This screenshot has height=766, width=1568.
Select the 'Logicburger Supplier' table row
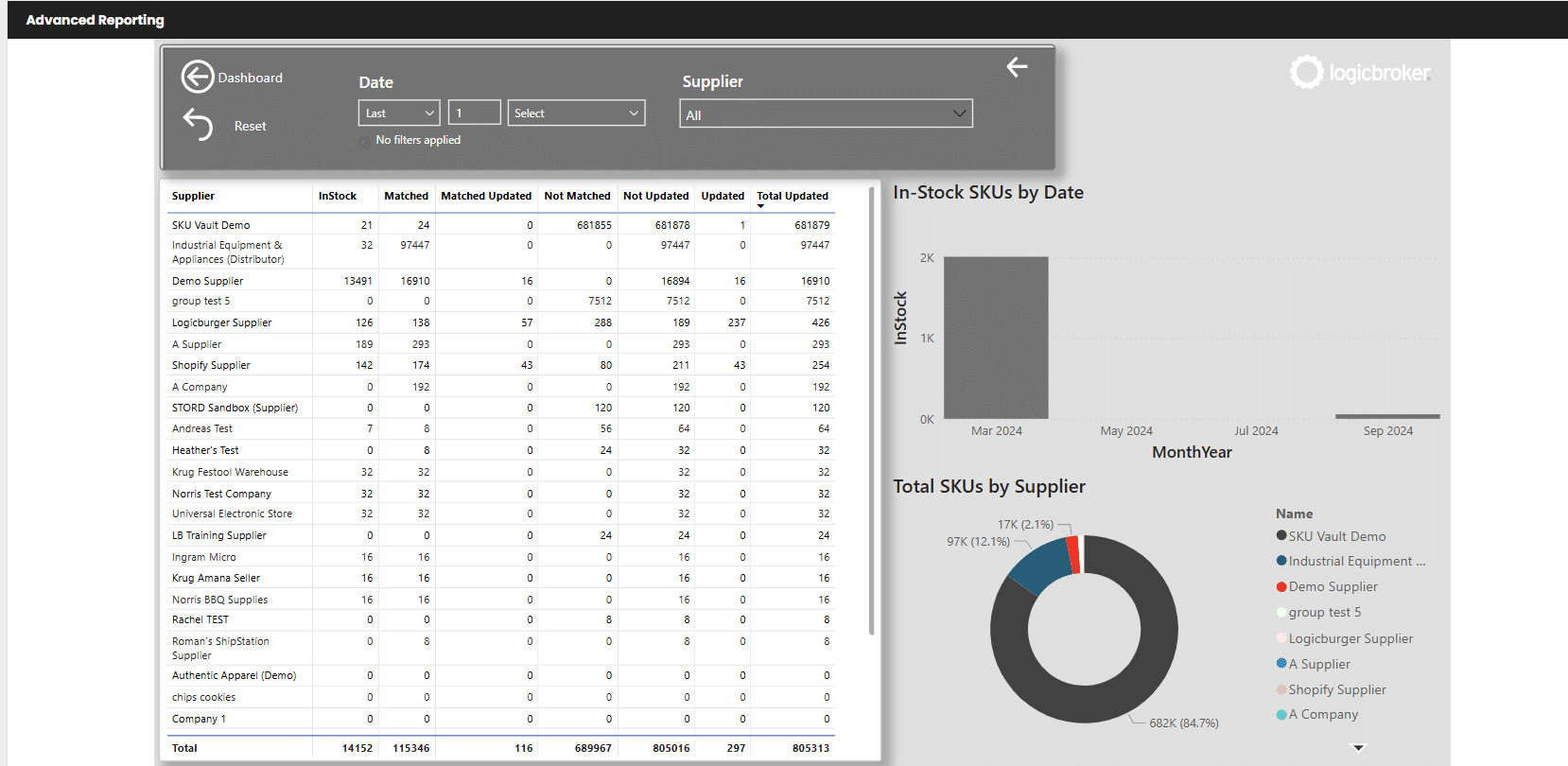click(501, 322)
